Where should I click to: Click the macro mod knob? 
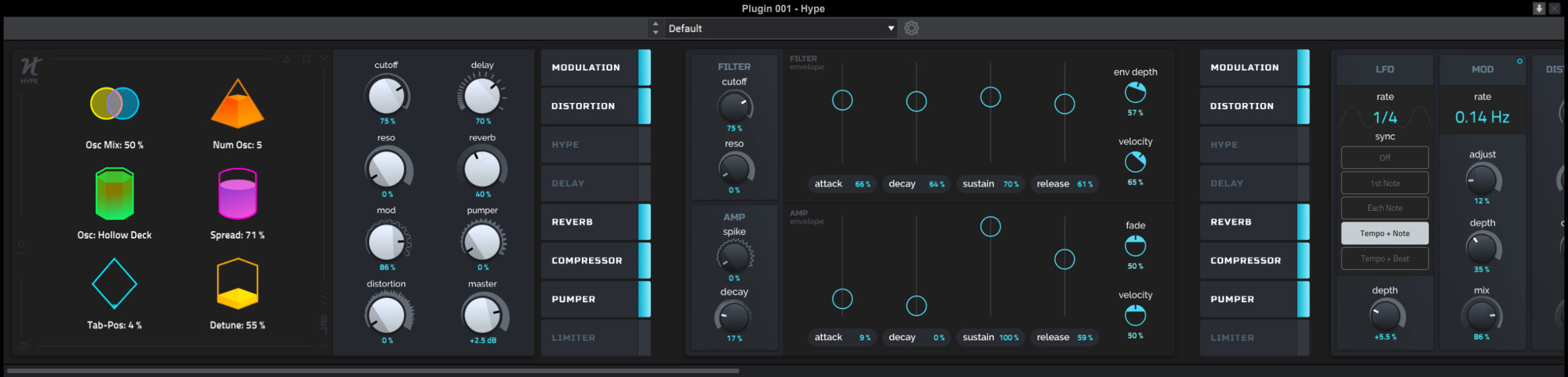pos(386,242)
